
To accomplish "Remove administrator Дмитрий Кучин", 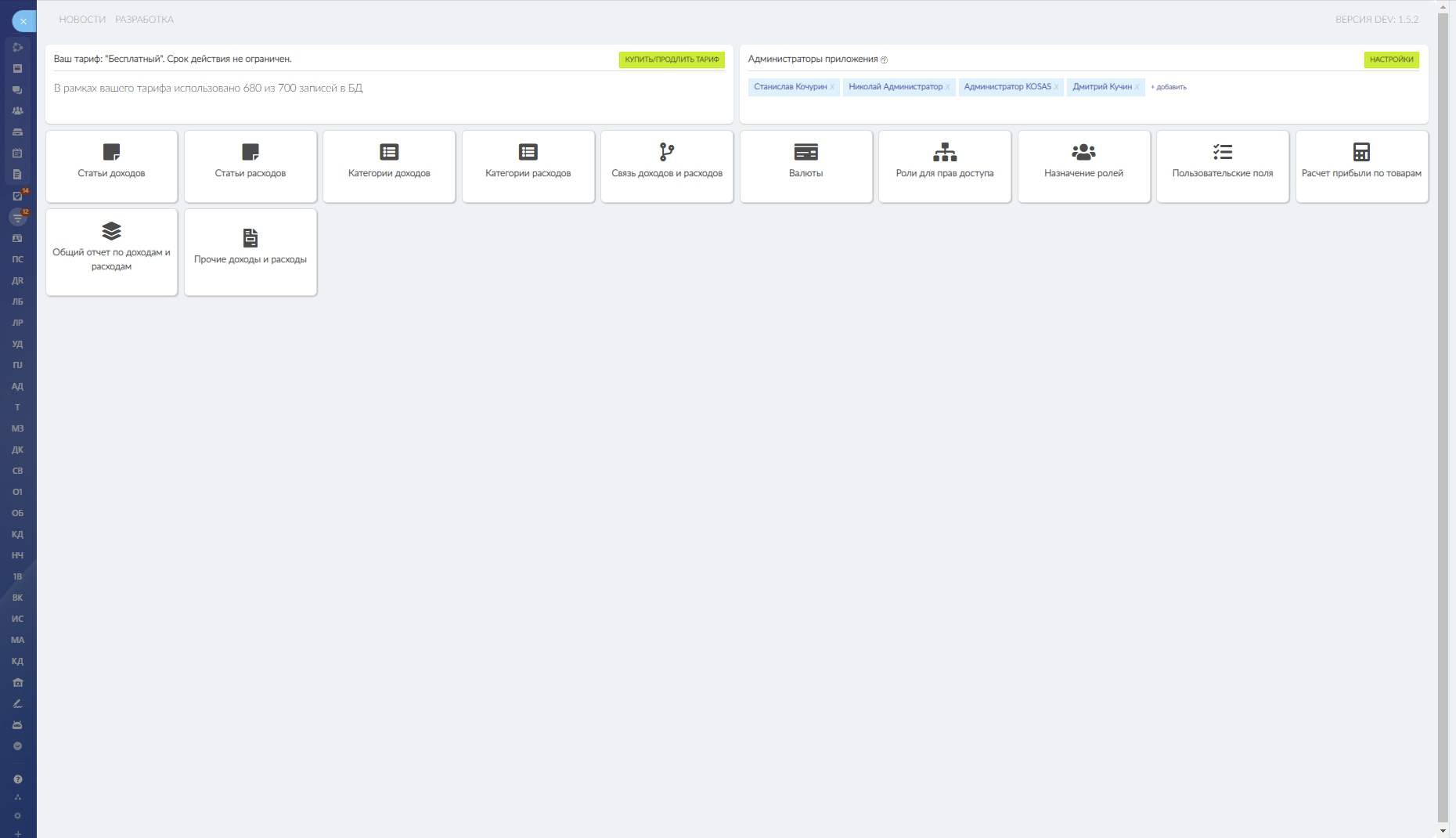I will 1137,87.
